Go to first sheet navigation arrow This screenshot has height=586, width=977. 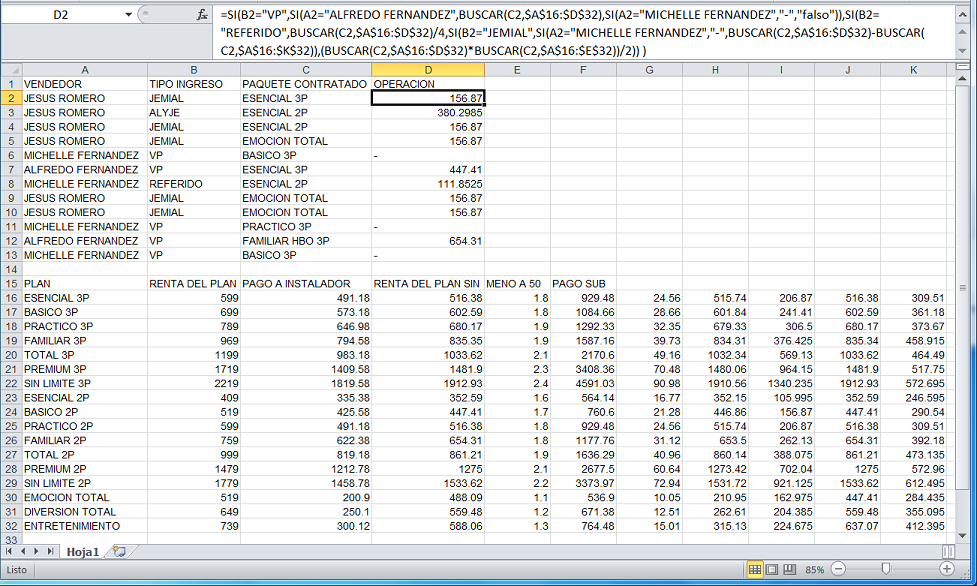tap(9, 552)
